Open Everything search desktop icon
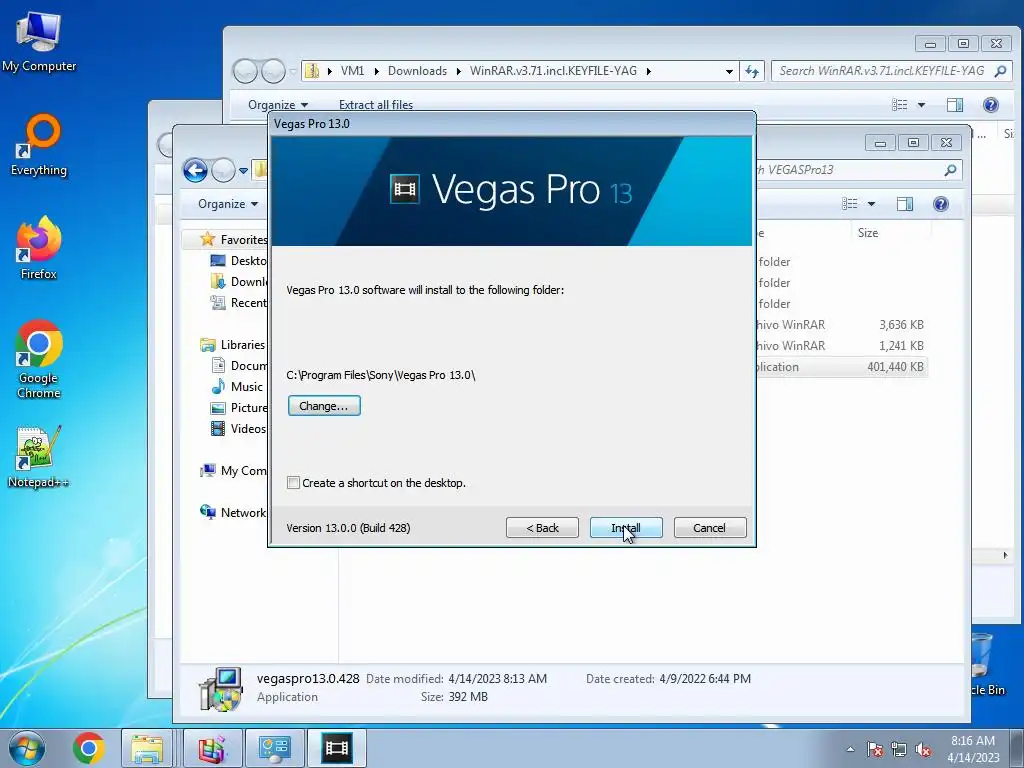Screen dimensions: 1024x768 (x=39, y=145)
